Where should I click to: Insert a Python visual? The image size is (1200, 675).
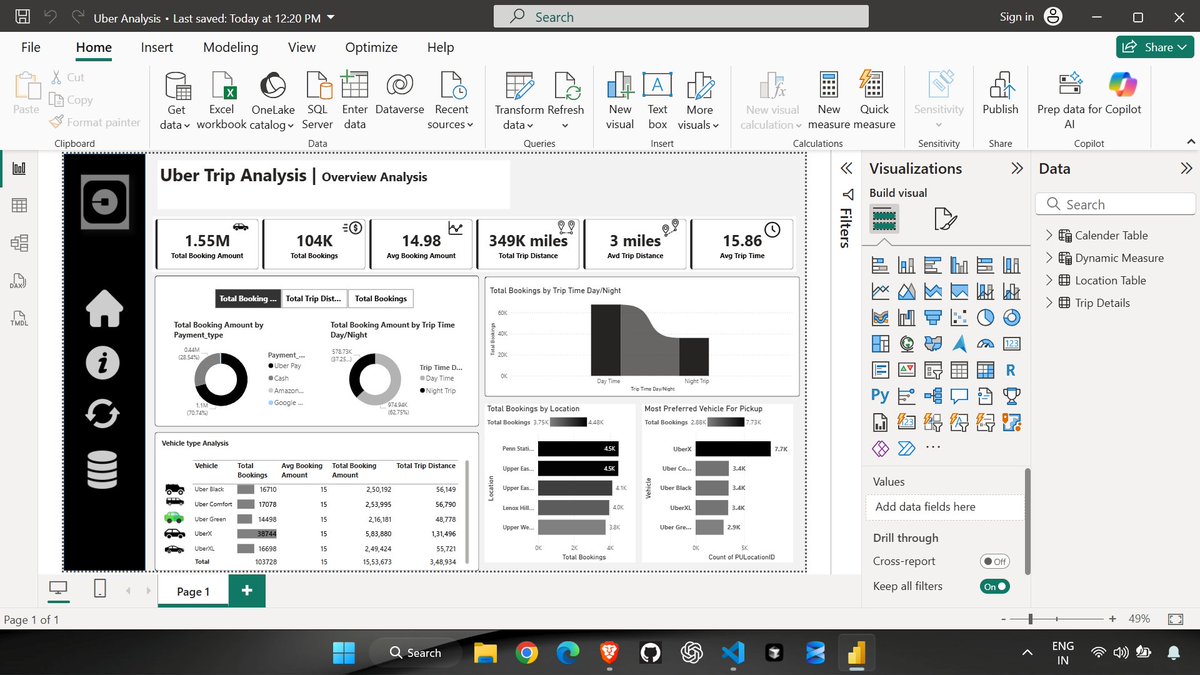(880, 396)
